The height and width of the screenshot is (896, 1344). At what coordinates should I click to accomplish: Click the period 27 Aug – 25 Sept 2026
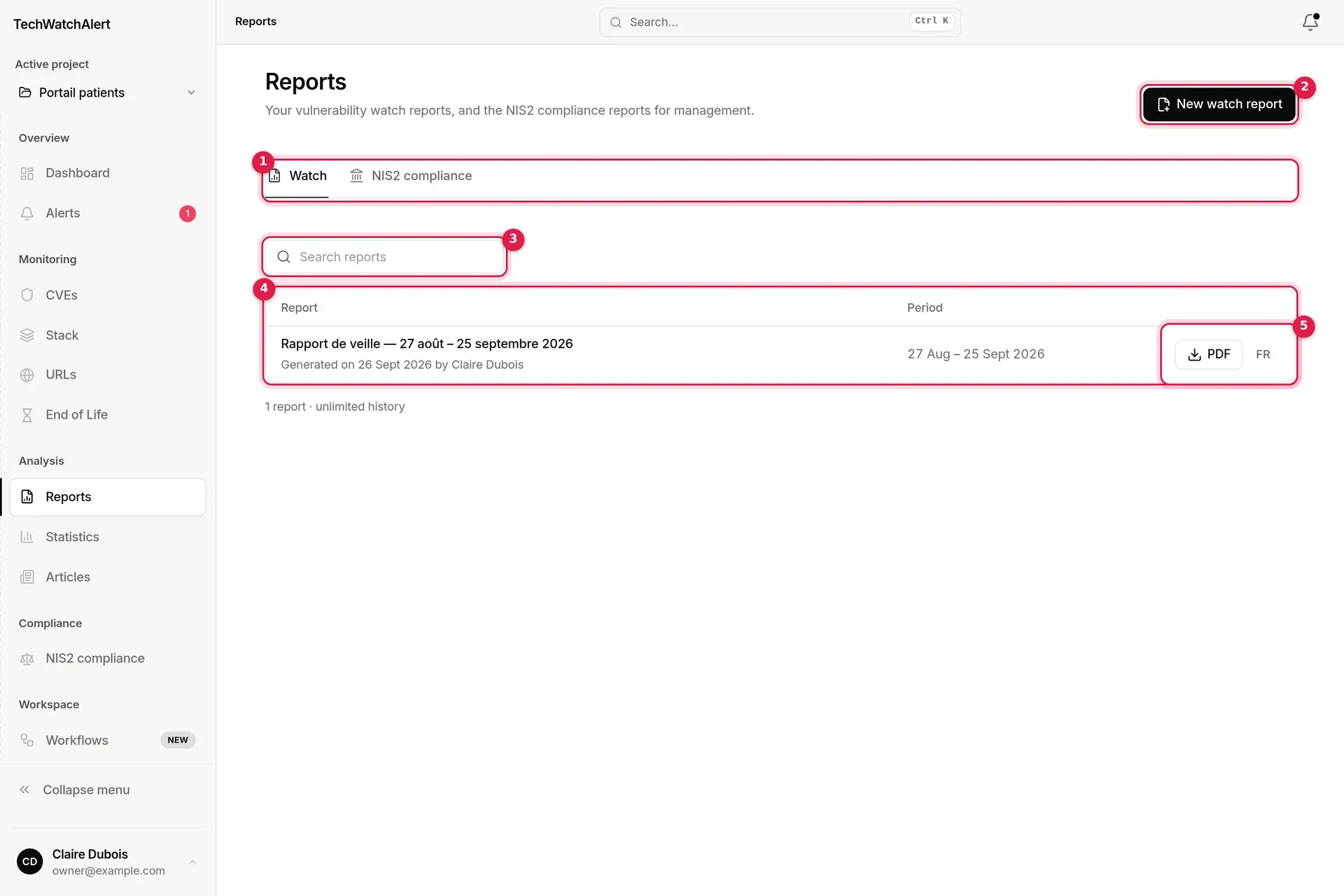pyautogui.click(x=976, y=354)
